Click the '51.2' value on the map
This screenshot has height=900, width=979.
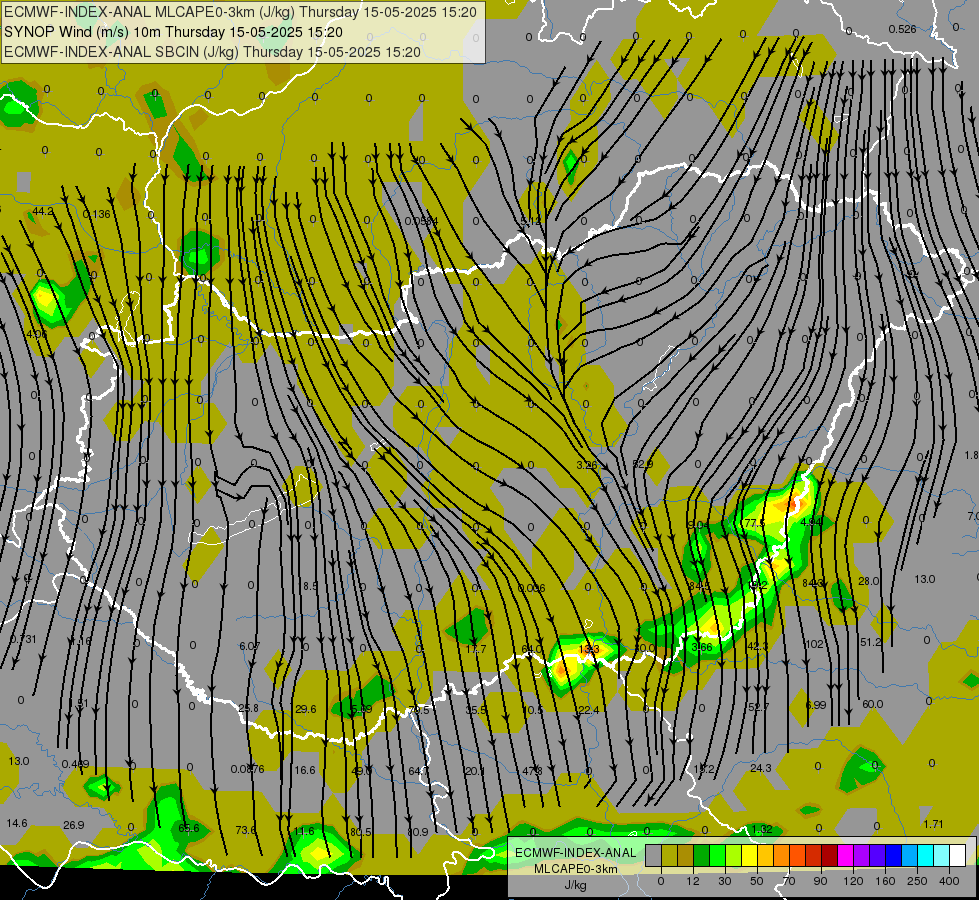870,642
